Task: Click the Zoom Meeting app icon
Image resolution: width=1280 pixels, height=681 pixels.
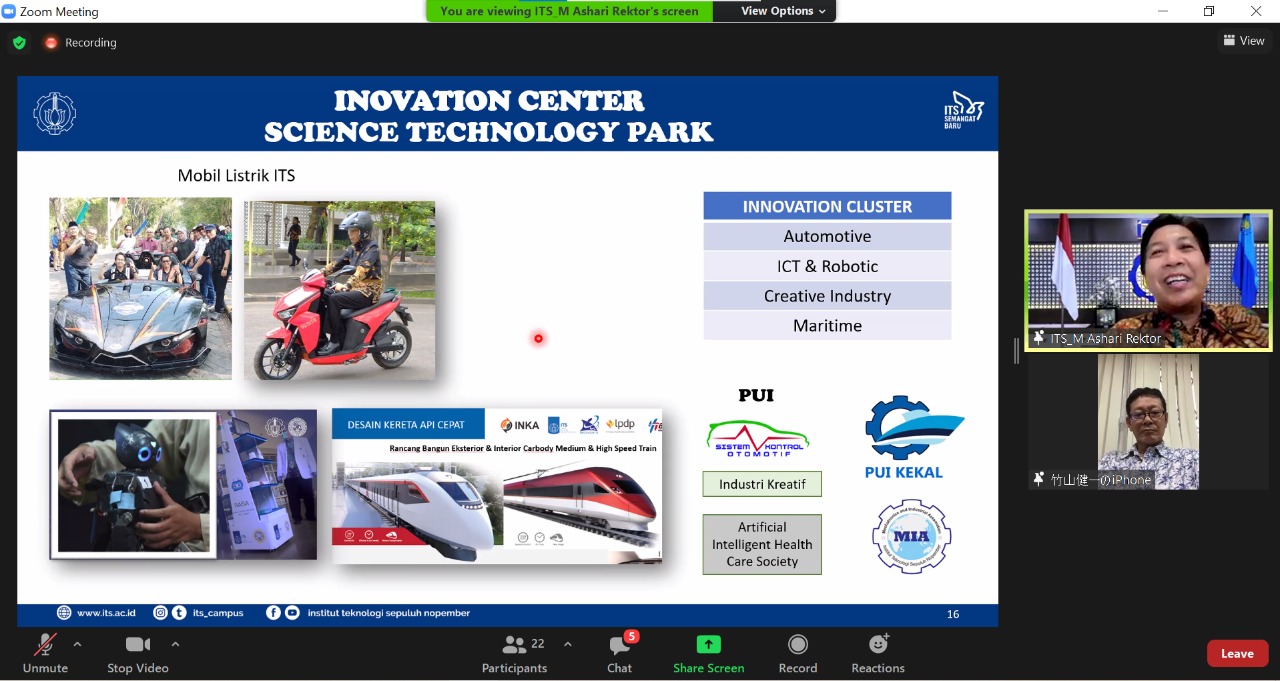Action: point(9,11)
